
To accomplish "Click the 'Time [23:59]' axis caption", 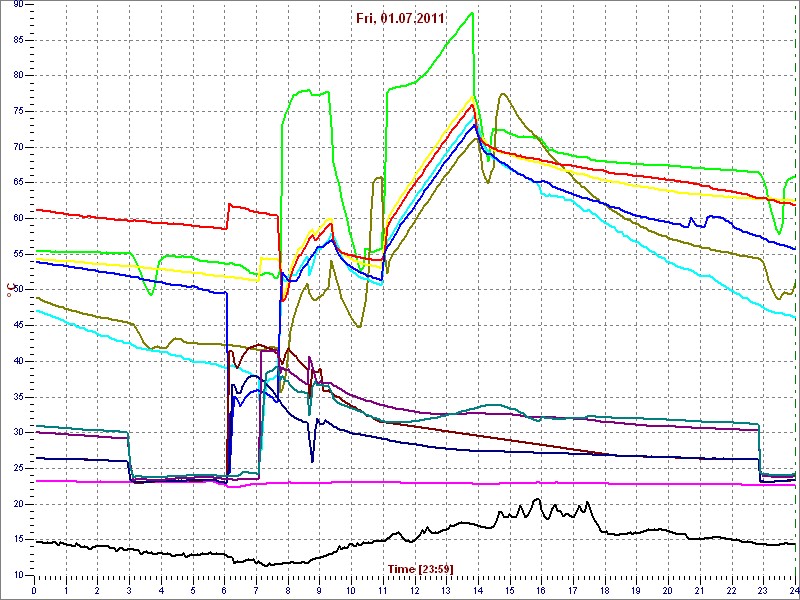I will (420, 568).
